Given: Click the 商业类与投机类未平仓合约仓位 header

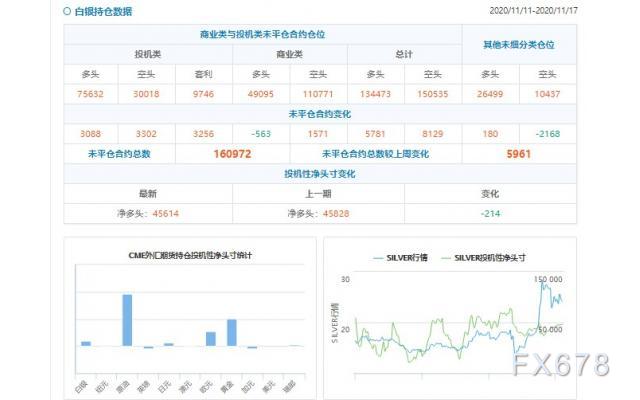Looking at the screenshot, I should click(x=262, y=34).
